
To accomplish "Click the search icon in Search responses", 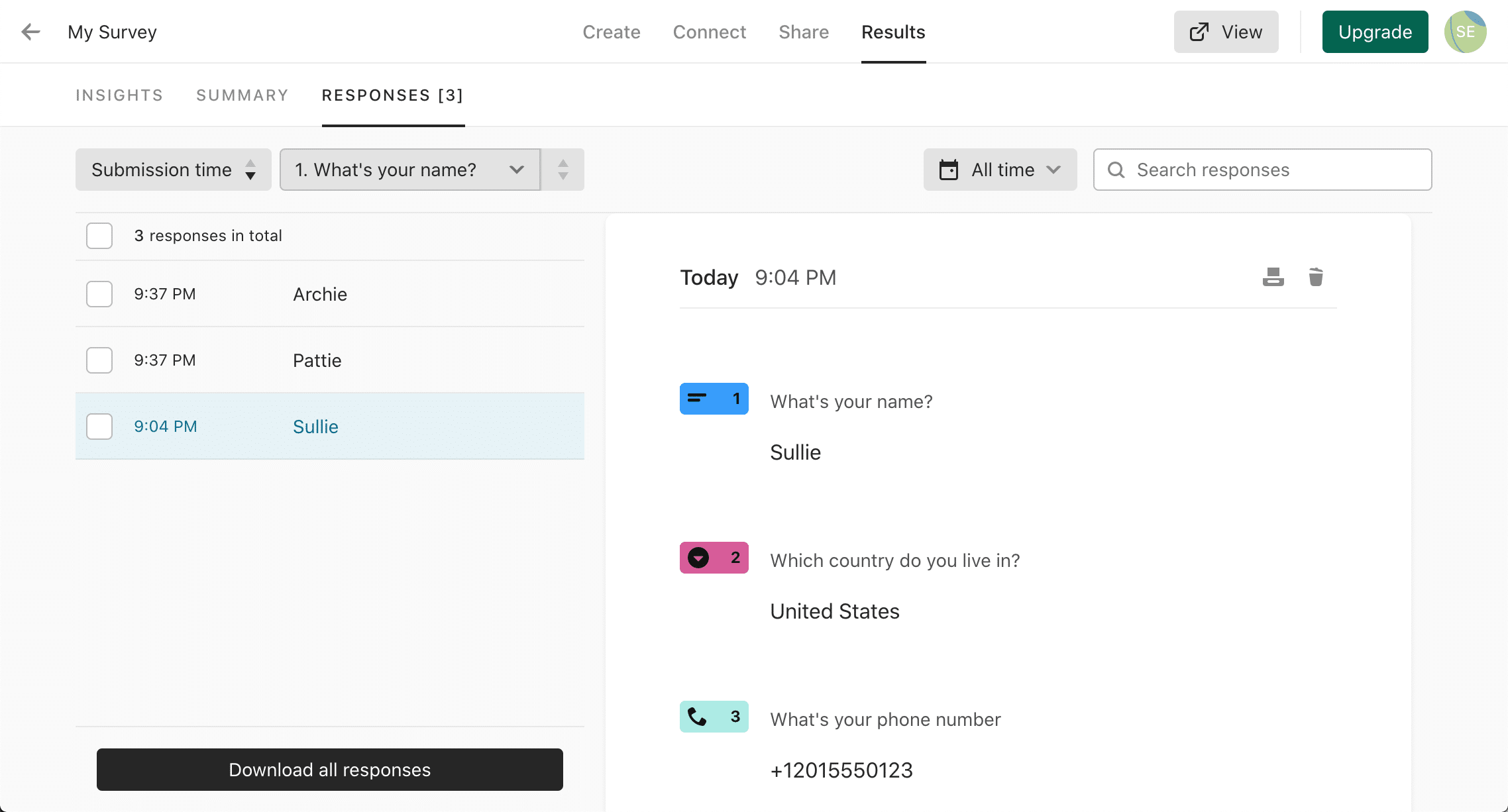I will coord(1116,170).
